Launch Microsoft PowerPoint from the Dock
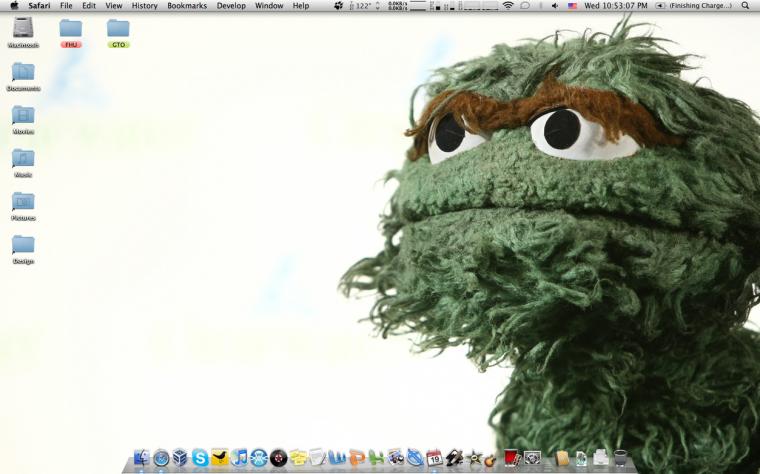Viewport: 760px width, 474px height. (x=356, y=457)
